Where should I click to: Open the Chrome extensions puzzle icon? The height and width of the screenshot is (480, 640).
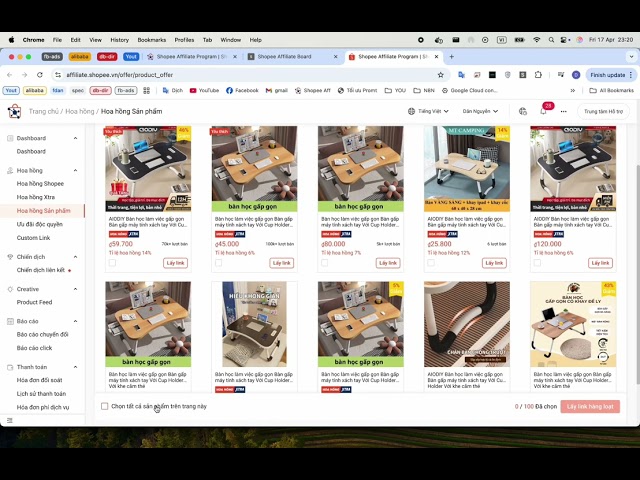pyautogui.click(x=538, y=75)
